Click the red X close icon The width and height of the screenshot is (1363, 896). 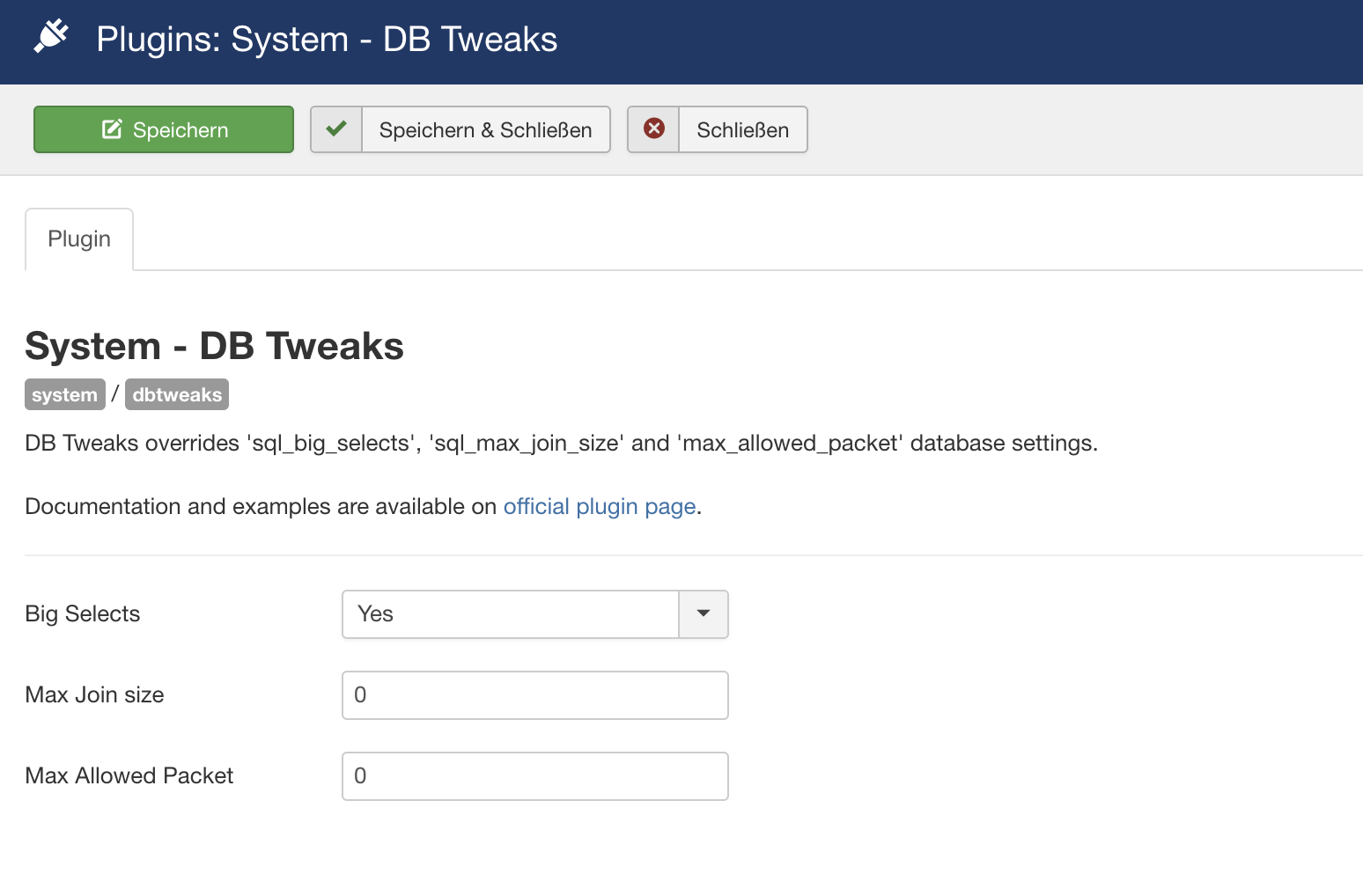654,129
